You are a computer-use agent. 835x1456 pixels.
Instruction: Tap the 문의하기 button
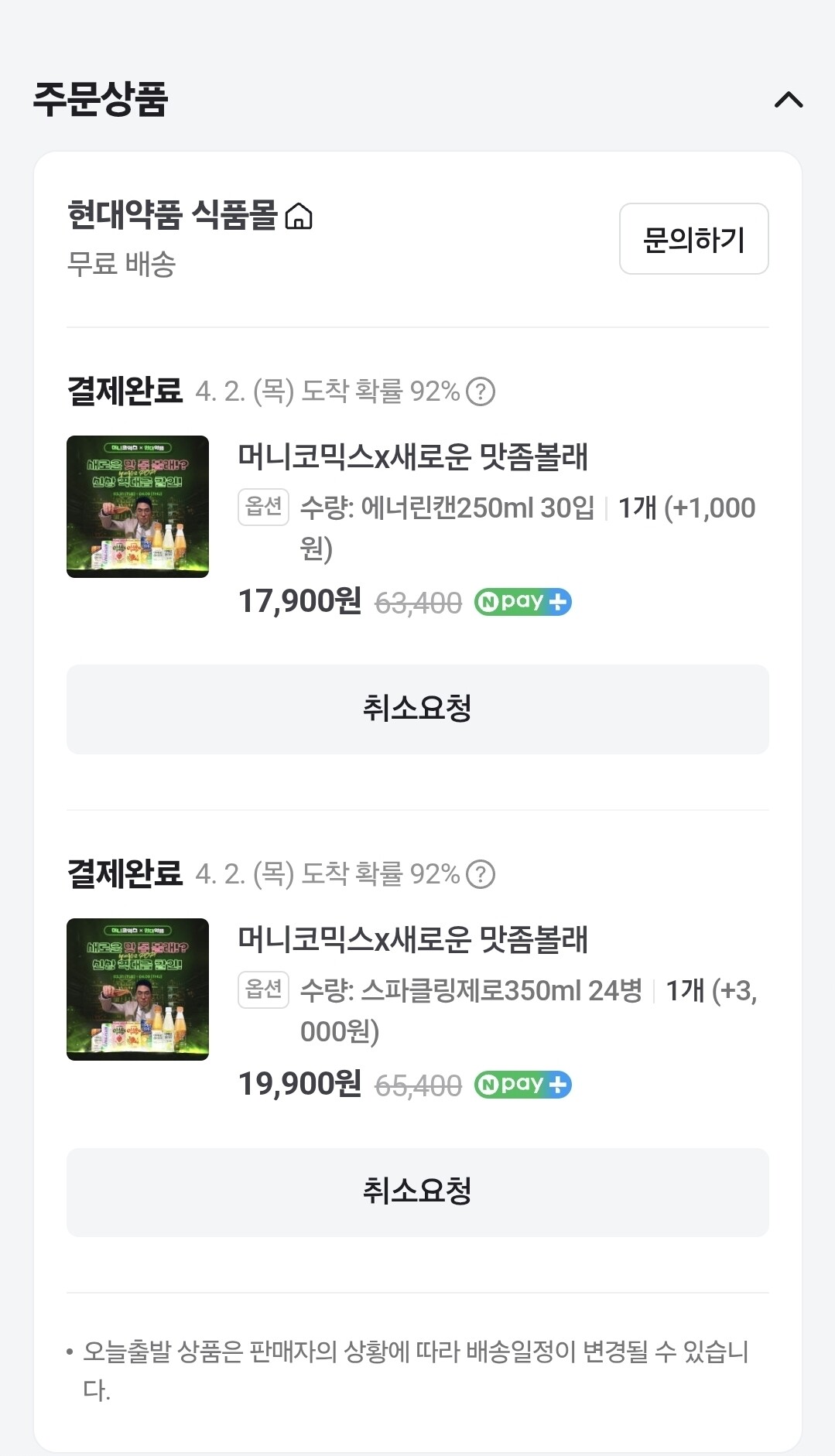tap(693, 239)
